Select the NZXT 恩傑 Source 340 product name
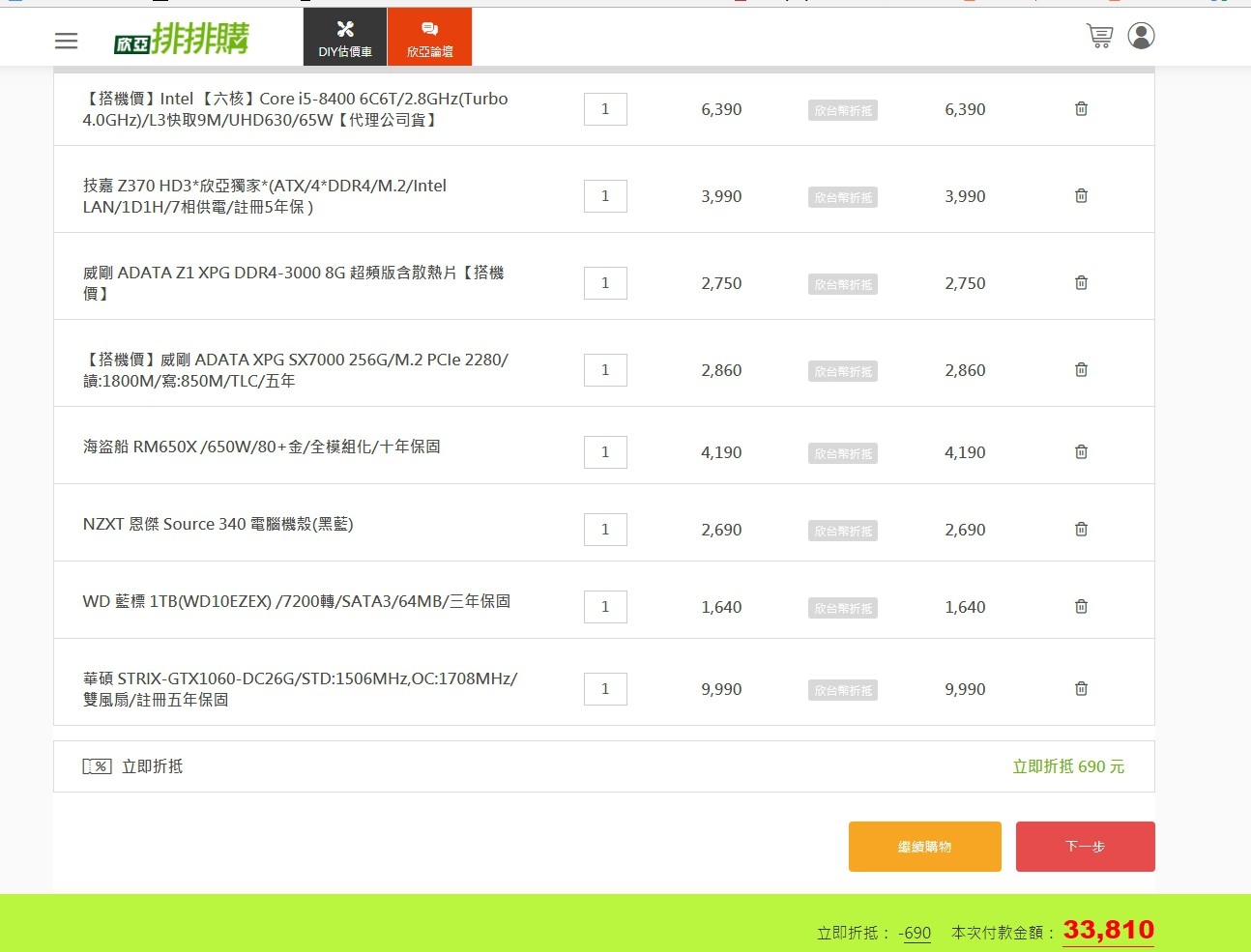This screenshot has height=952, width=1251. tap(218, 524)
